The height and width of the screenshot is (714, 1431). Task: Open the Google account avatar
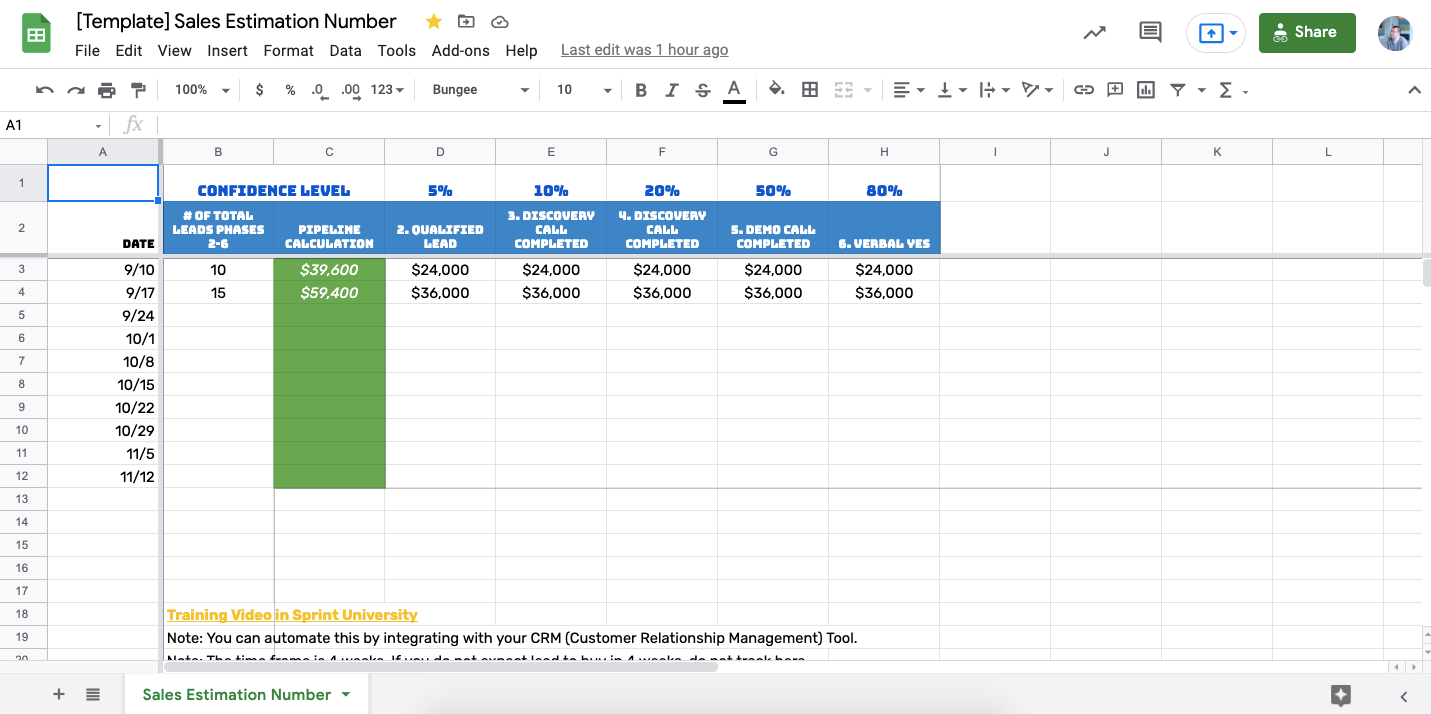pos(1394,33)
